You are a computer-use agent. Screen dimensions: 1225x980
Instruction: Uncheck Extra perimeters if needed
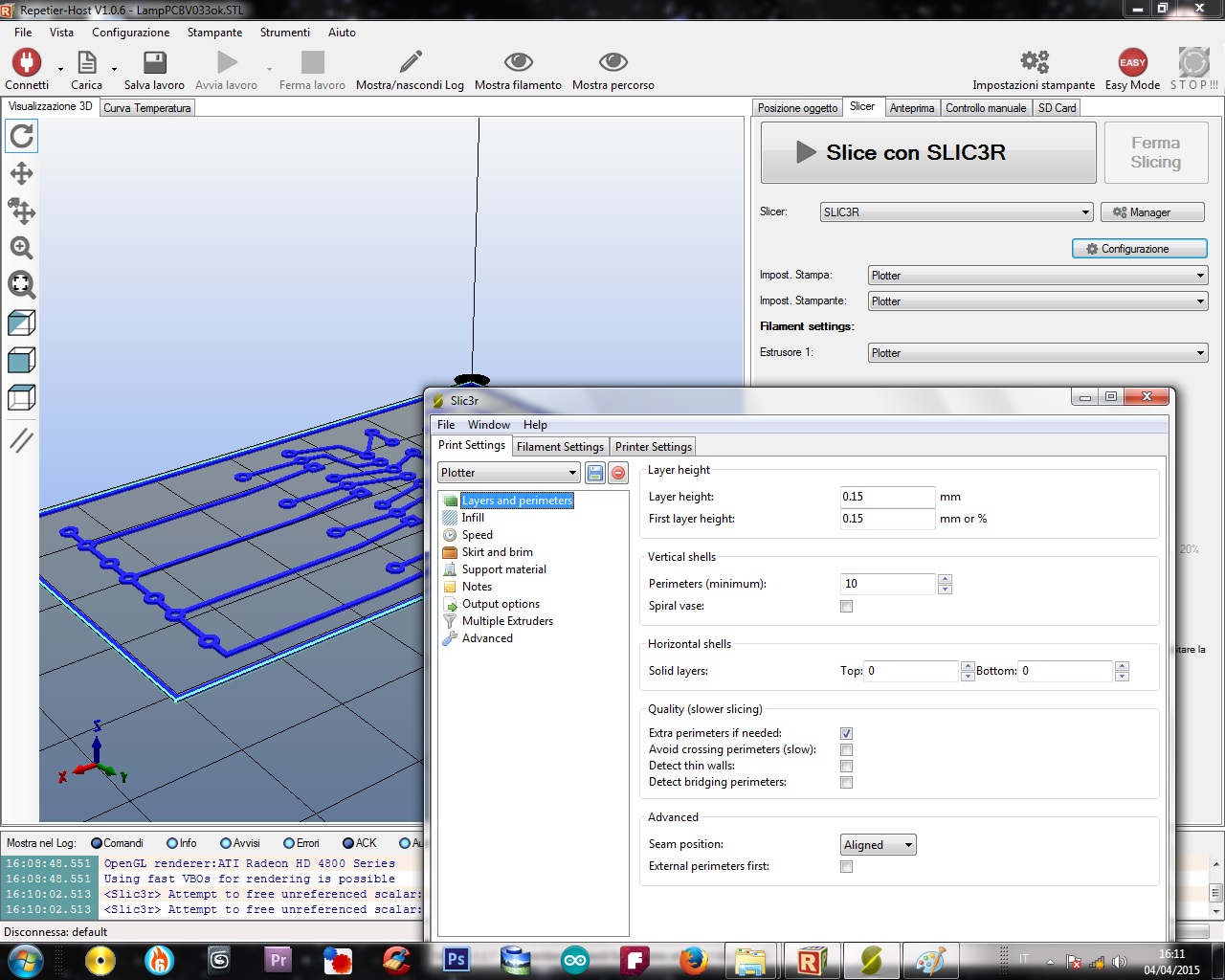coord(846,733)
